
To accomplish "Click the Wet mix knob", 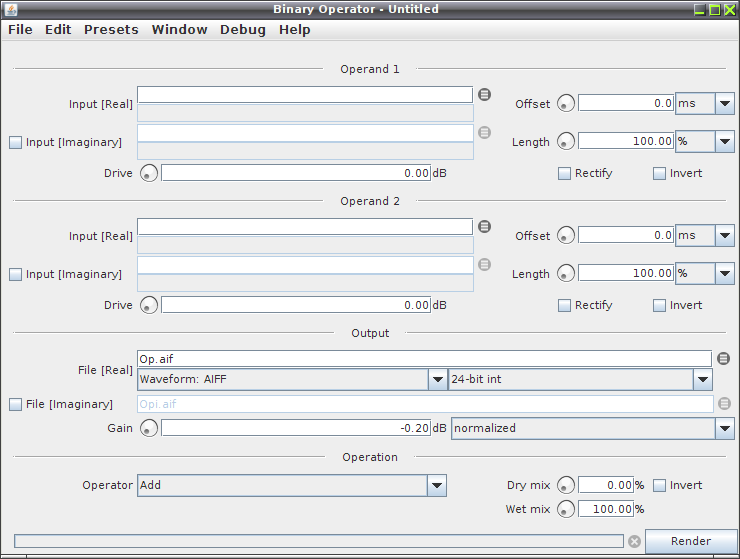I will [565, 509].
